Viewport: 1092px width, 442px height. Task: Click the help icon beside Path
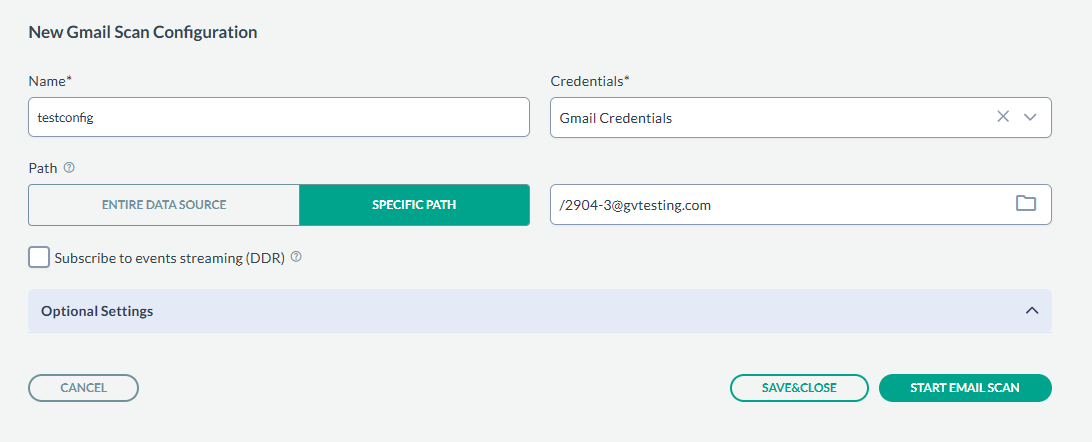point(69,168)
